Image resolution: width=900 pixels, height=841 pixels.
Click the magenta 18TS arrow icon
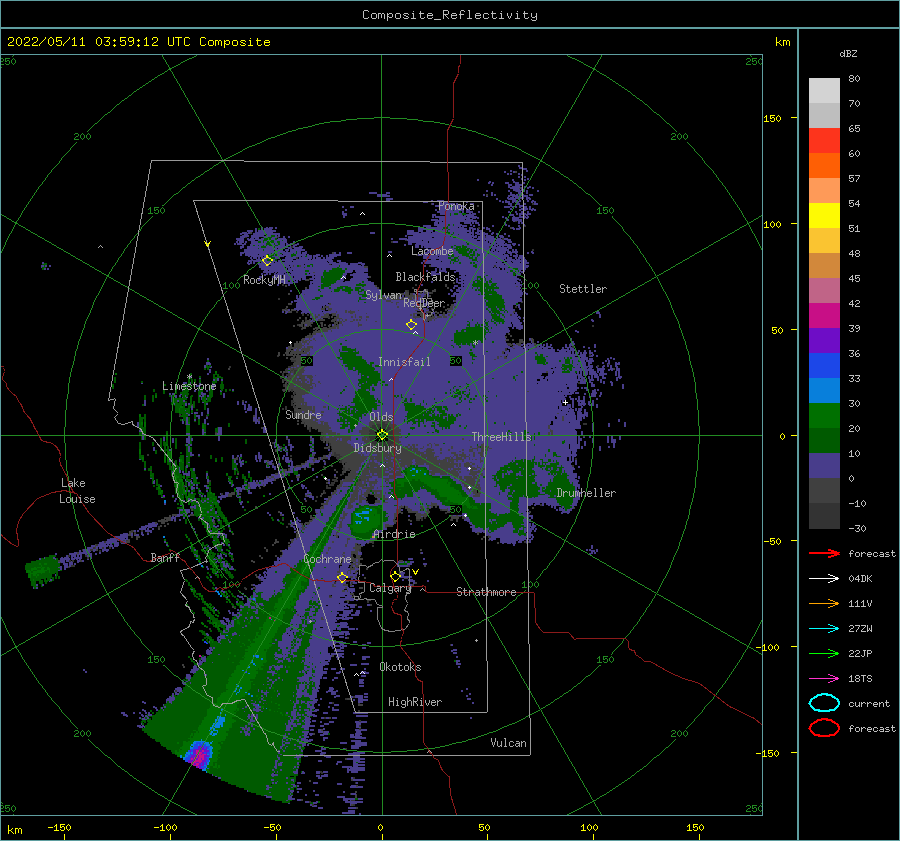824,679
